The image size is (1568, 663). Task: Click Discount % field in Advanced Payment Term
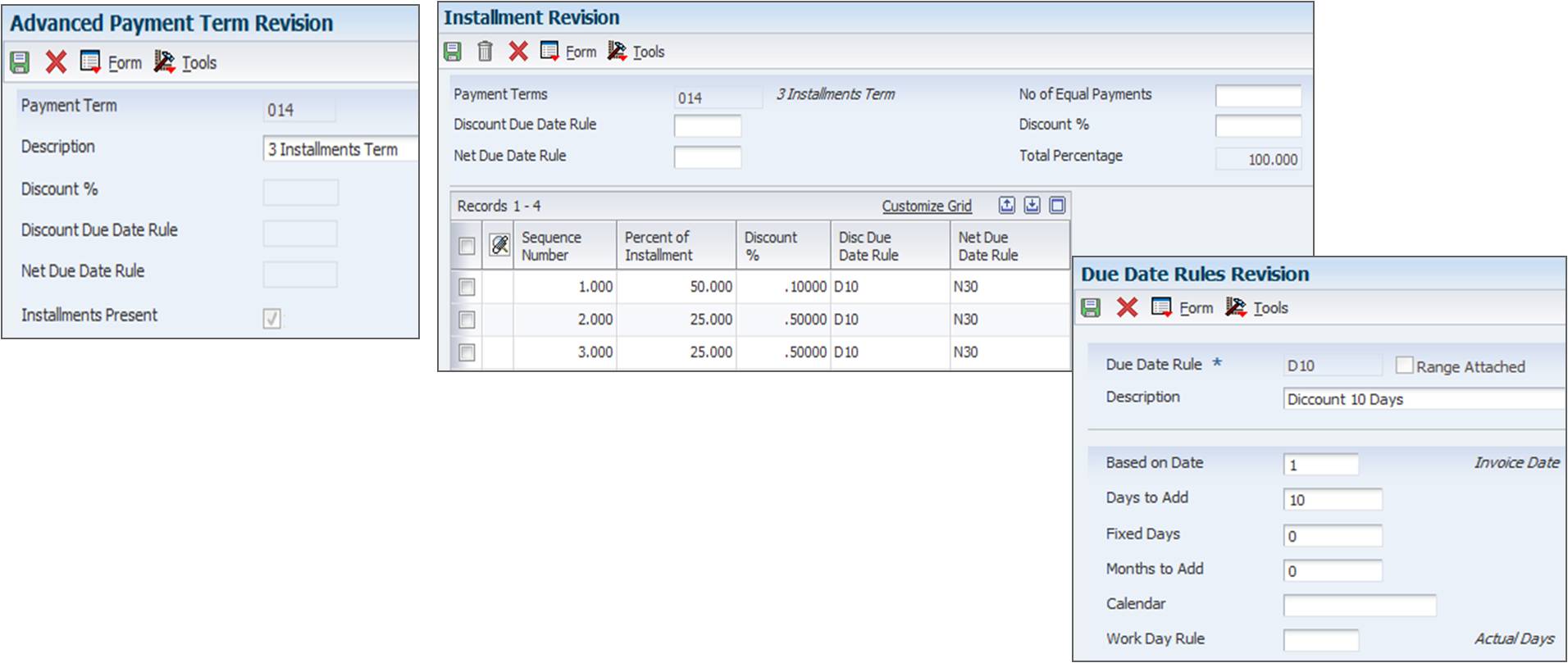(301, 193)
